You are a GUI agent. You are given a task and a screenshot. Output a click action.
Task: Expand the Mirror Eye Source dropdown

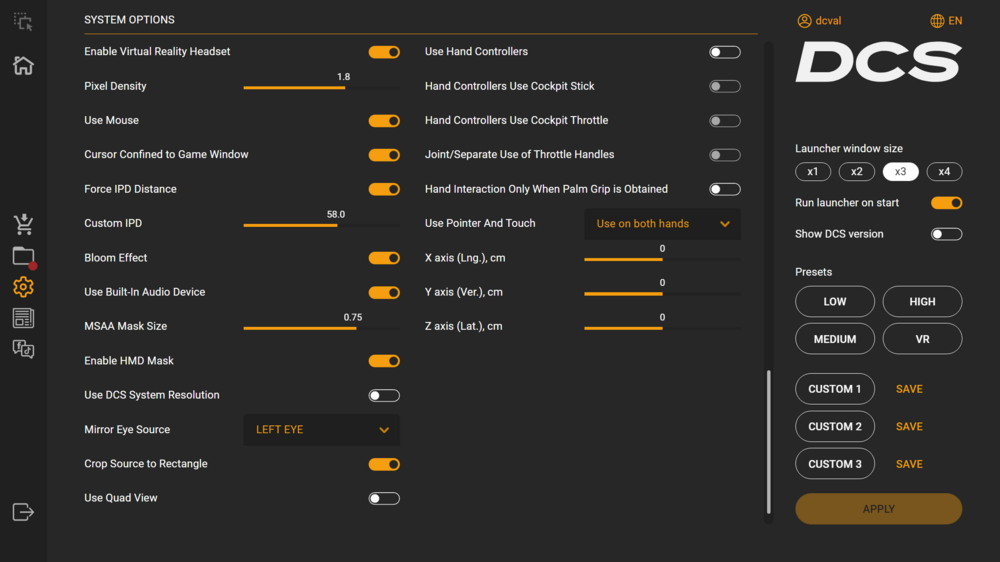pos(321,430)
